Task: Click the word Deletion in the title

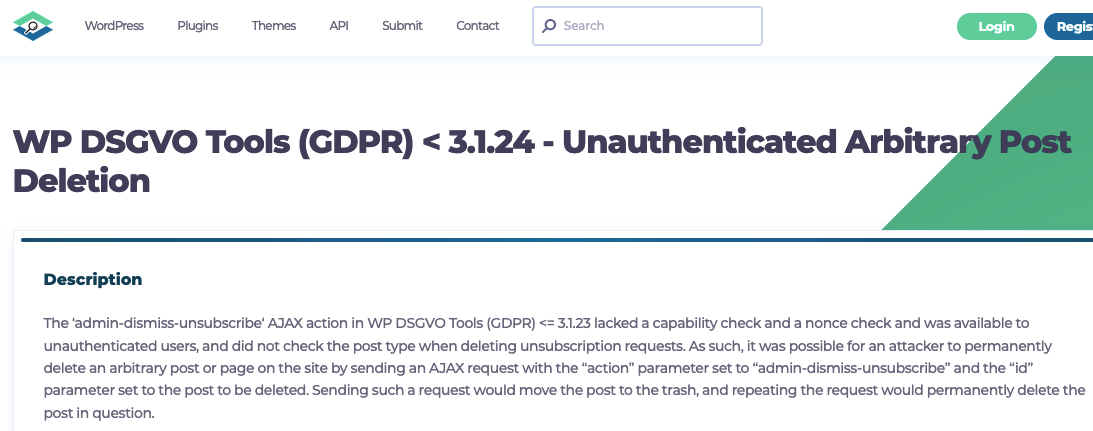Action: [x=82, y=181]
